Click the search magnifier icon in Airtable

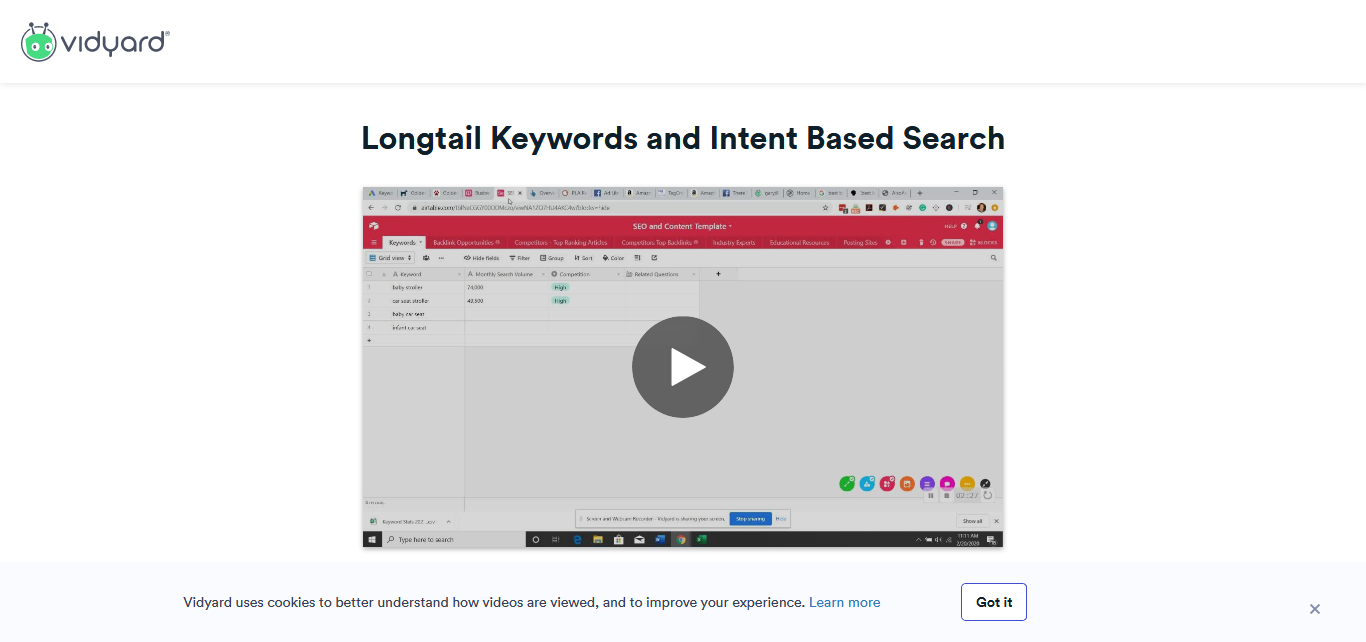coord(993,258)
